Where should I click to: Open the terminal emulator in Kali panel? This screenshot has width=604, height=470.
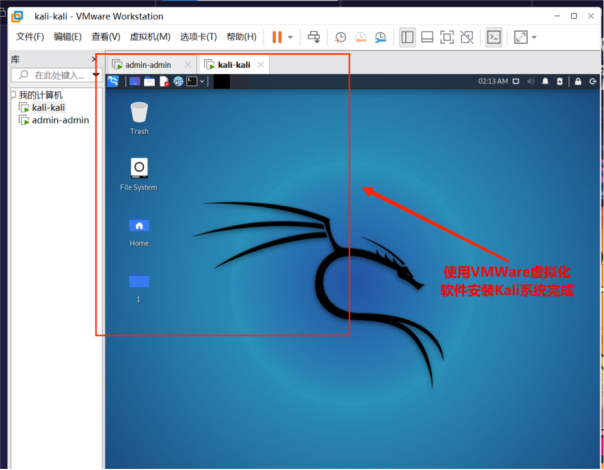pos(192,81)
